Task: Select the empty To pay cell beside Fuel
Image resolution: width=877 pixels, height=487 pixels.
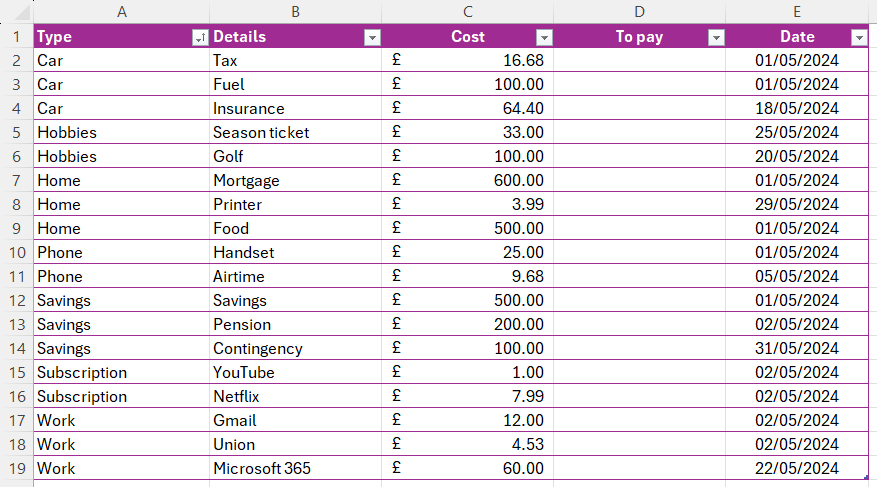Action: (639, 84)
